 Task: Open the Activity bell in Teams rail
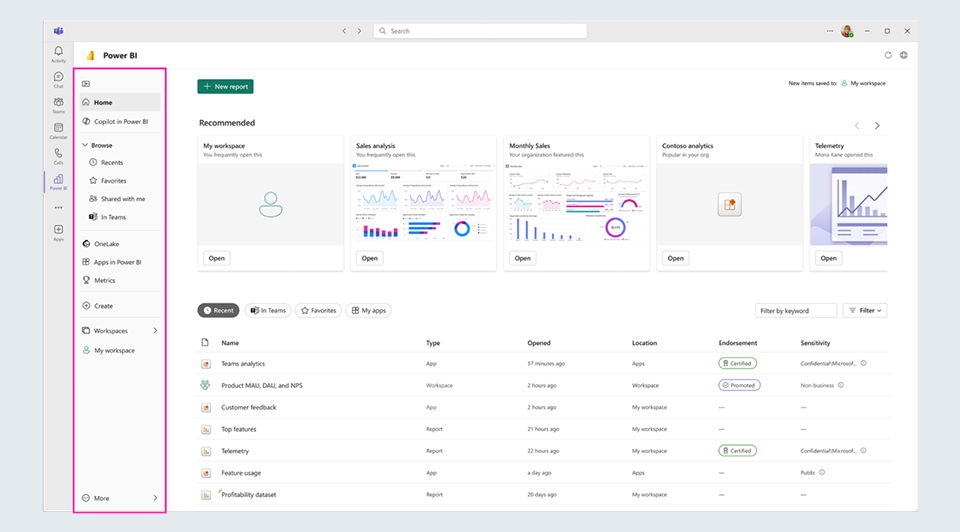coord(58,54)
